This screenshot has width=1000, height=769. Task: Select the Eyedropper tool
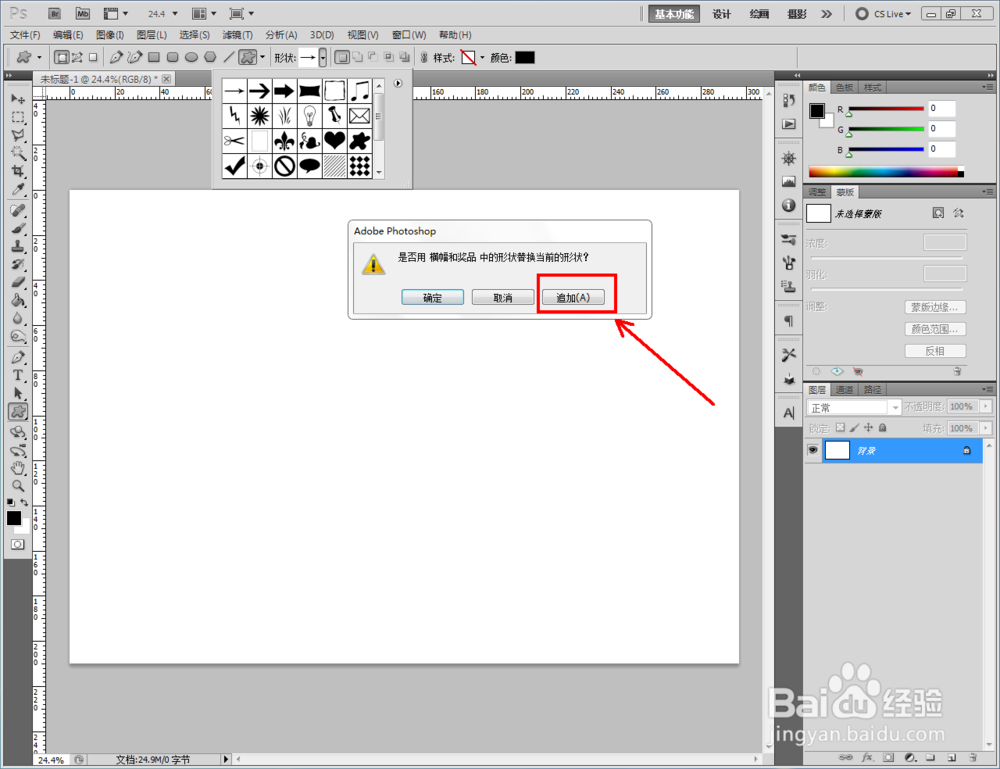coord(18,189)
